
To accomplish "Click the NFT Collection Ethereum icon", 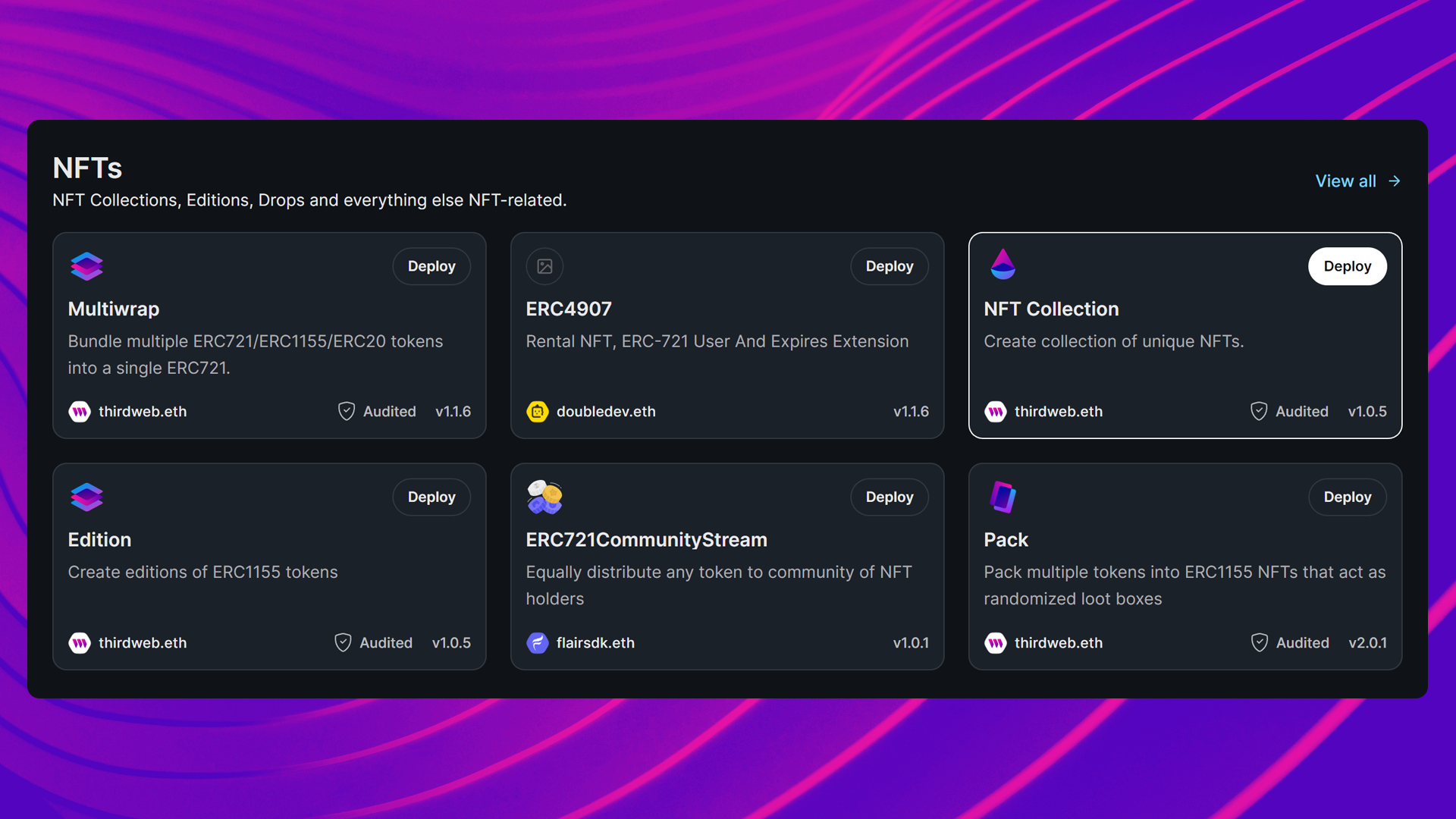I will [x=1003, y=266].
